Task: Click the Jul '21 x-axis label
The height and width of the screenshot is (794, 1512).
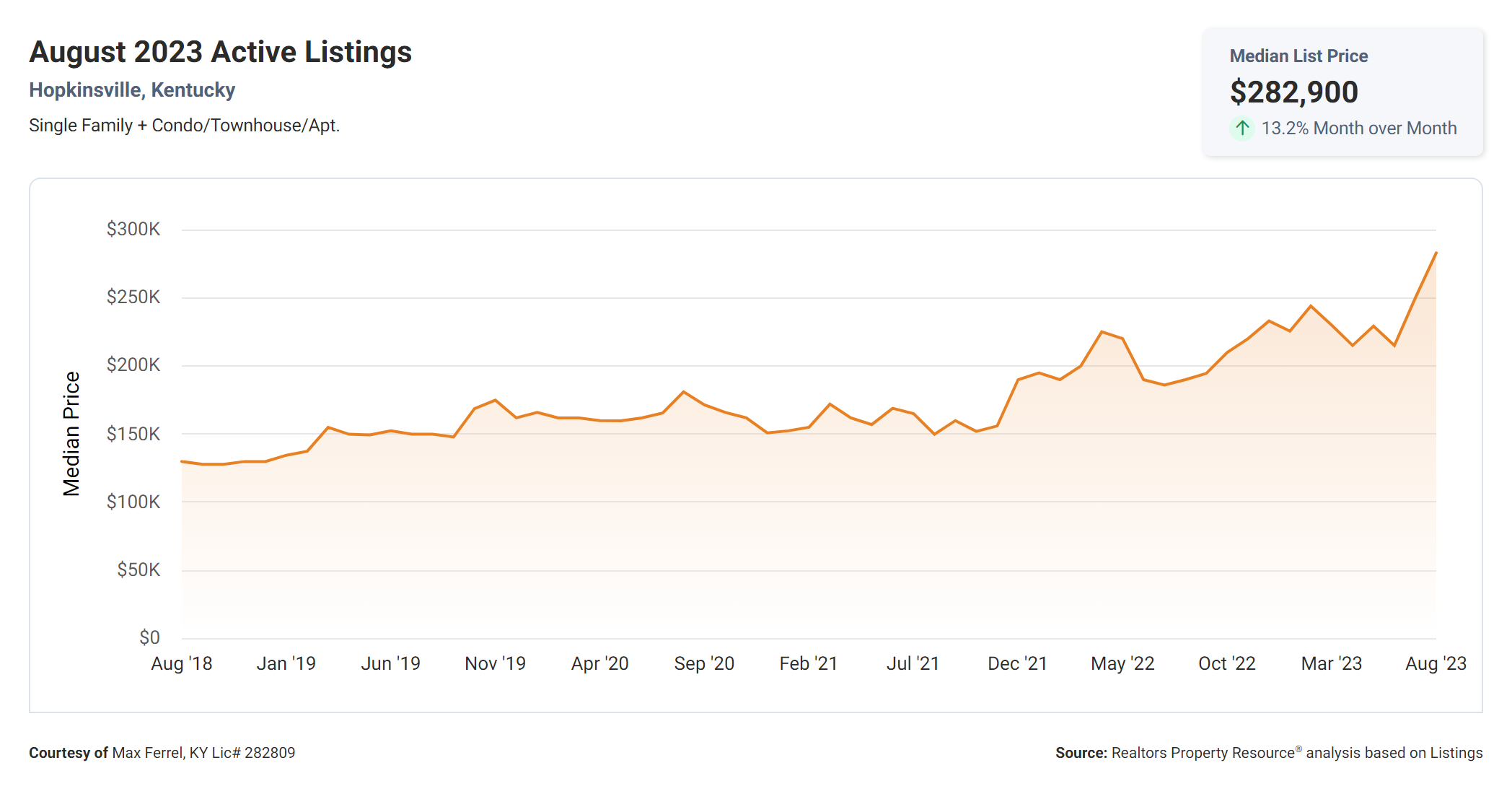Action: [x=913, y=664]
